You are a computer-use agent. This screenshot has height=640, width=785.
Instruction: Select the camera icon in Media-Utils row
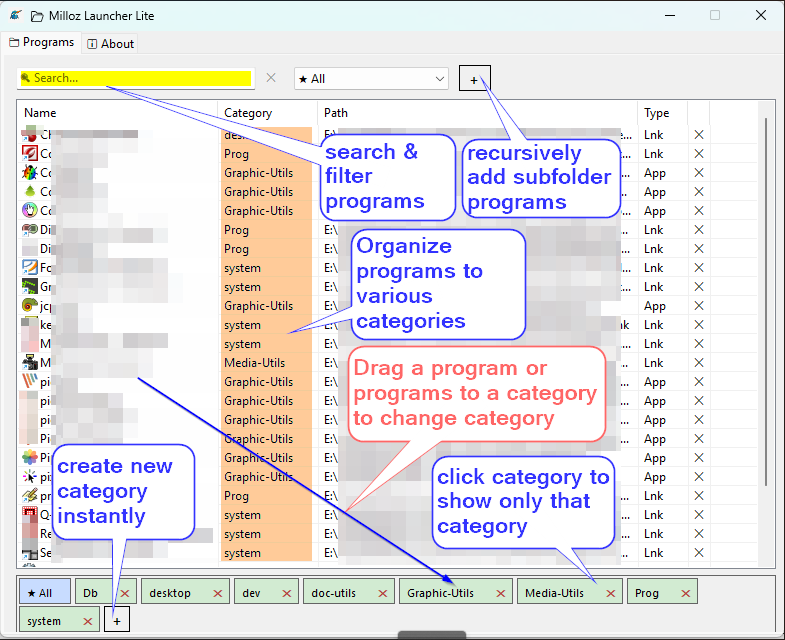[30, 362]
